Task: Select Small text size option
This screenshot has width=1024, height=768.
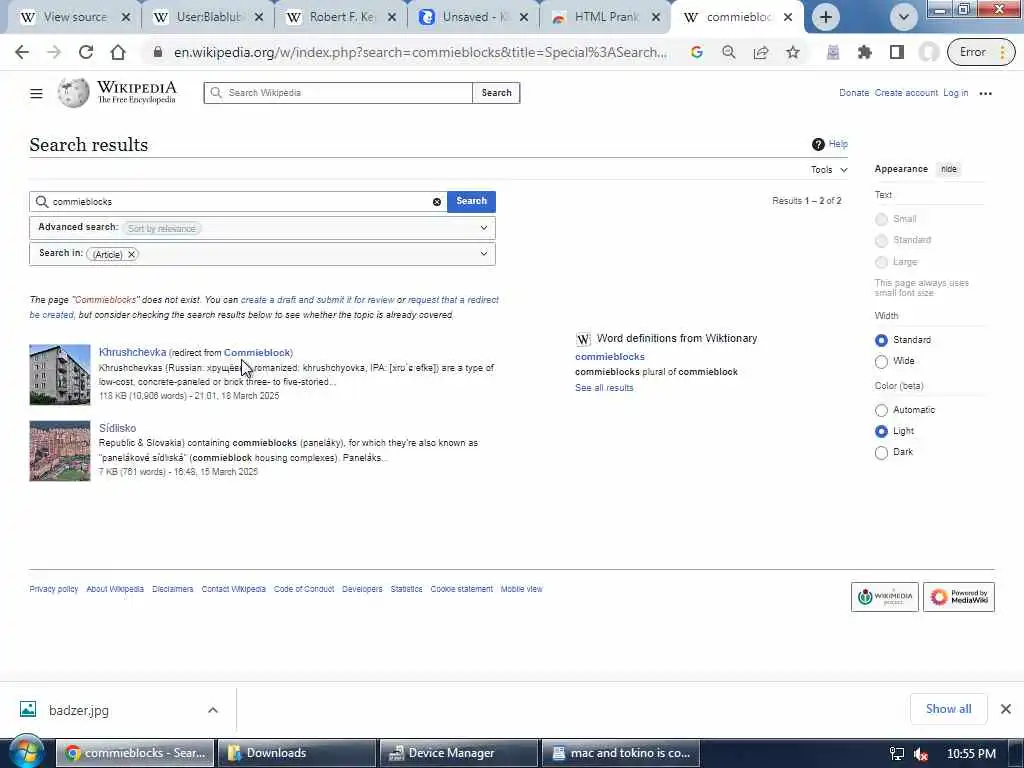Action: tap(881, 219)
